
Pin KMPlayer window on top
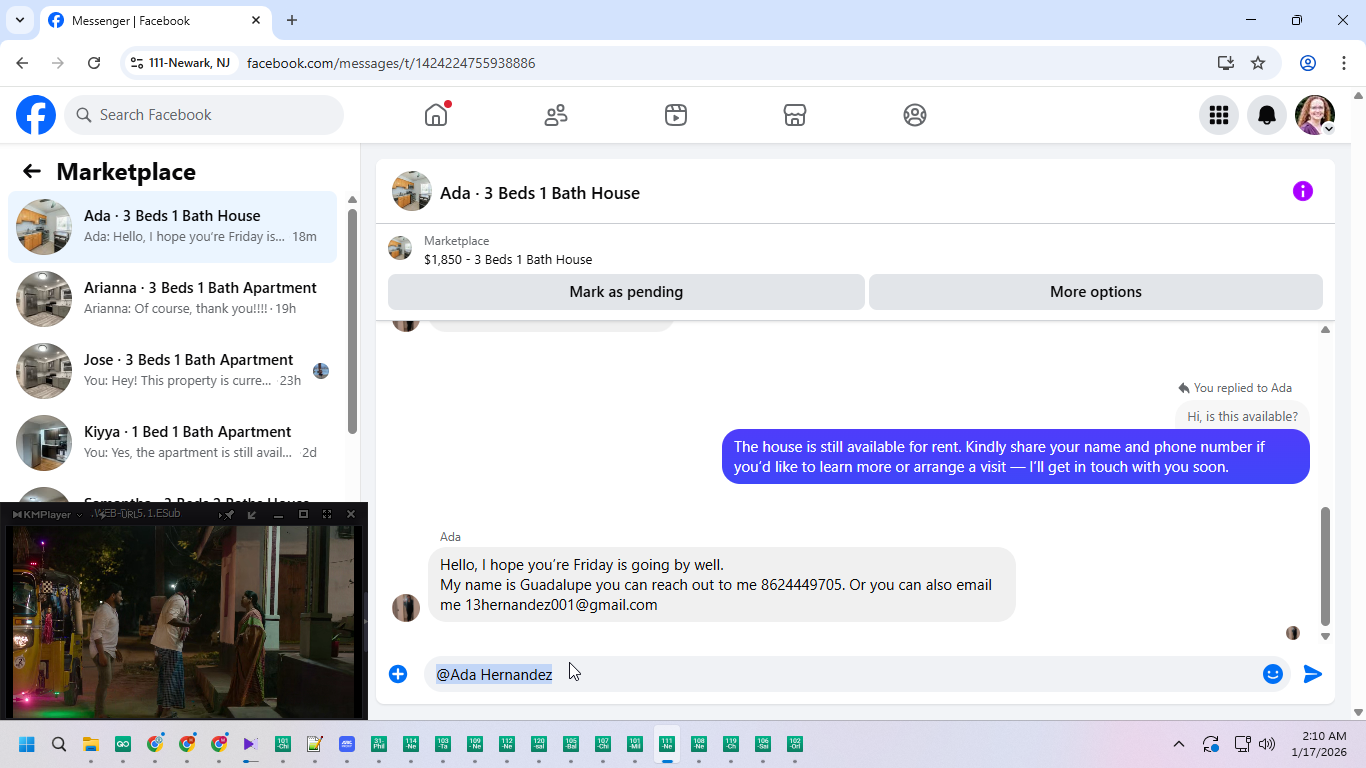pyautogui.click(x=228, y=514)
